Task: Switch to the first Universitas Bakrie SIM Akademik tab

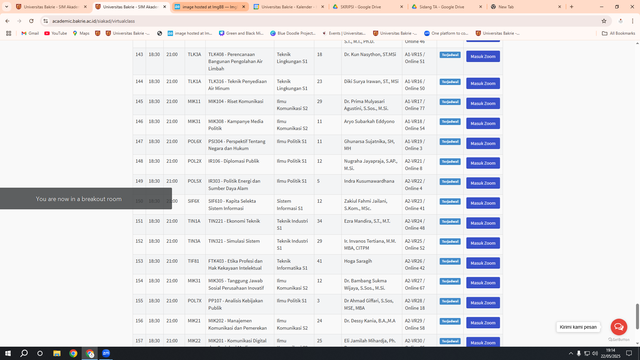Action: 51,7
